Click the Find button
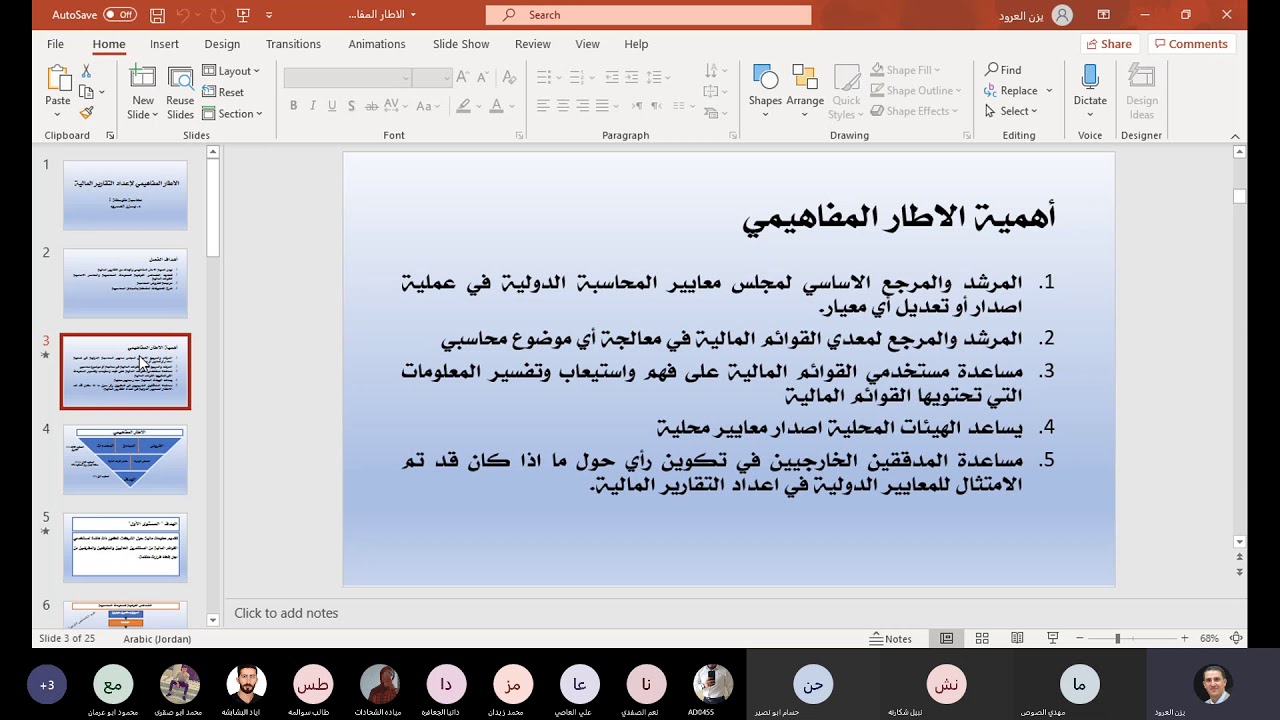 coord(1003,70)
